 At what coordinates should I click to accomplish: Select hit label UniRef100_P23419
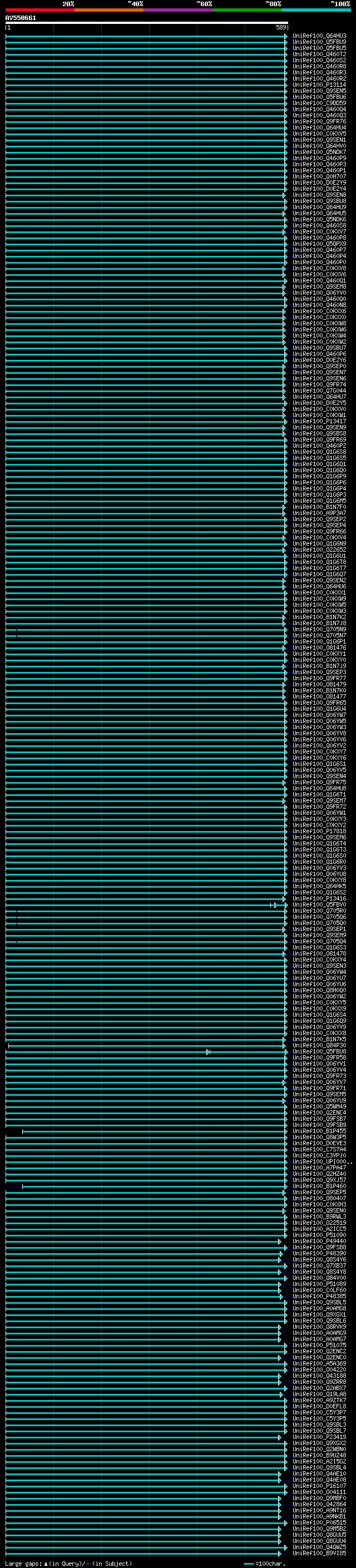point(319,1437)
